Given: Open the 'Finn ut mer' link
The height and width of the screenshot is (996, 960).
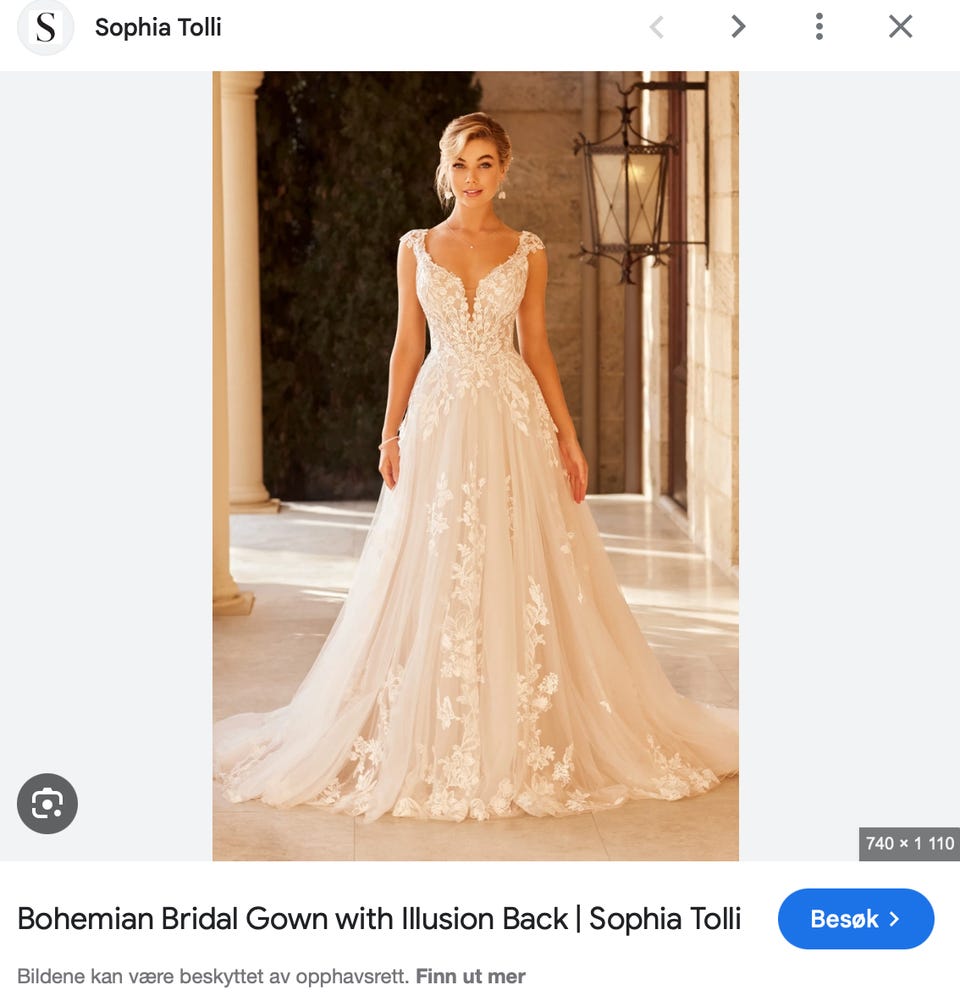Looking at the screenshot, I should tap(470, 976).
